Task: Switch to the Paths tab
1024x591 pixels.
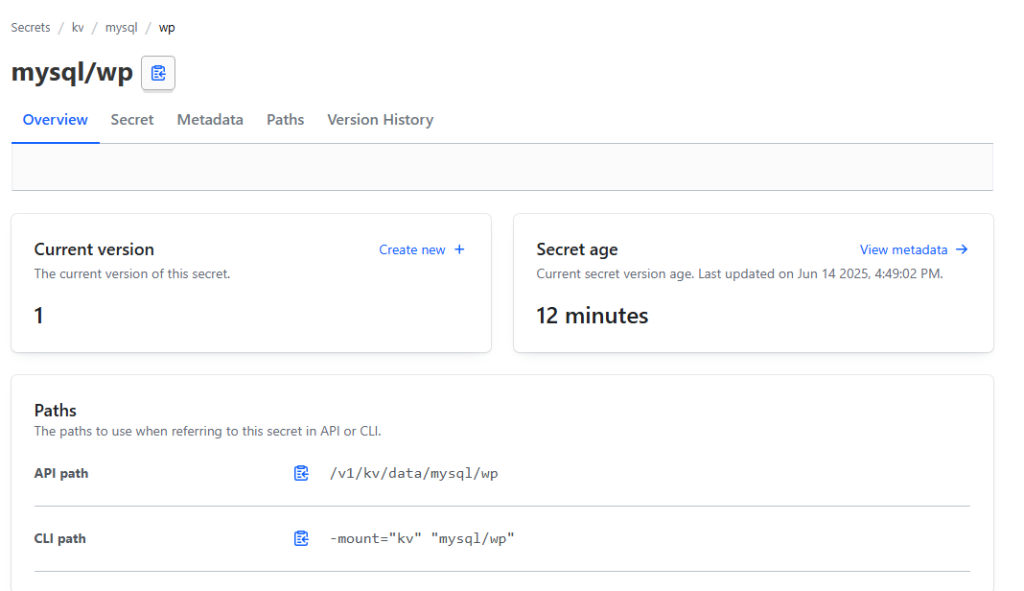Action: pos(285,120)
